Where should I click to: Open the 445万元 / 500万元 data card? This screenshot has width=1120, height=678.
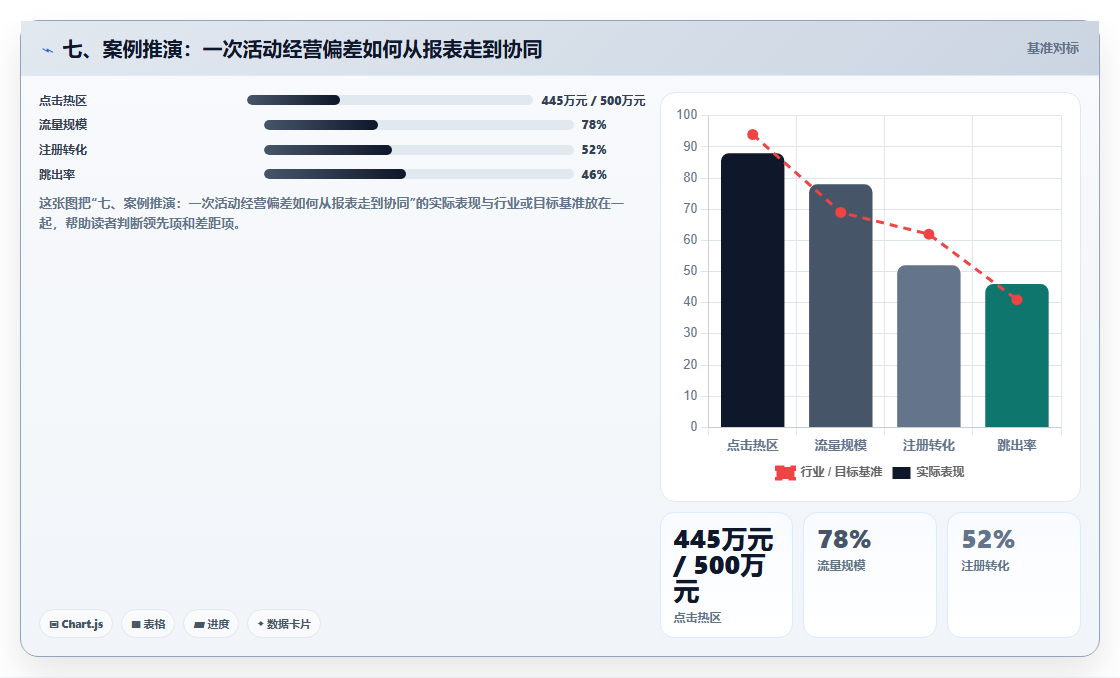coord(726,574)
